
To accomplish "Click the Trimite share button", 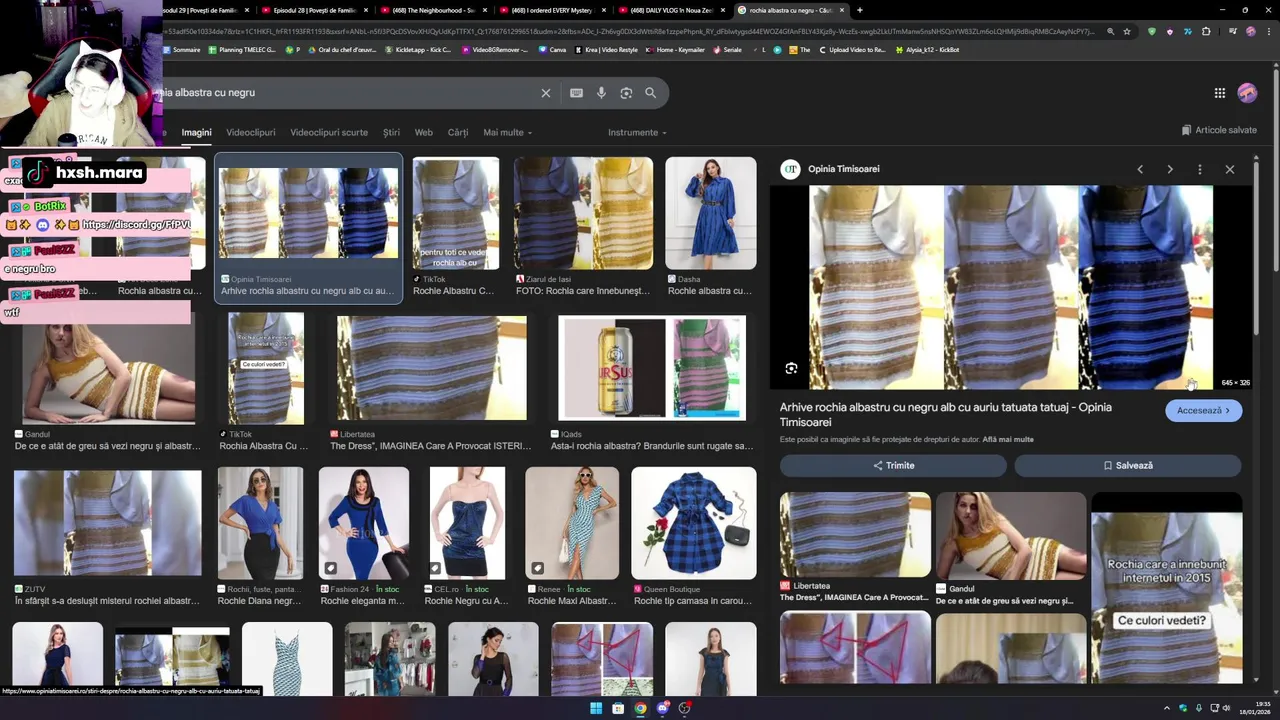I will pyautogui.click(x=893, y=465).
